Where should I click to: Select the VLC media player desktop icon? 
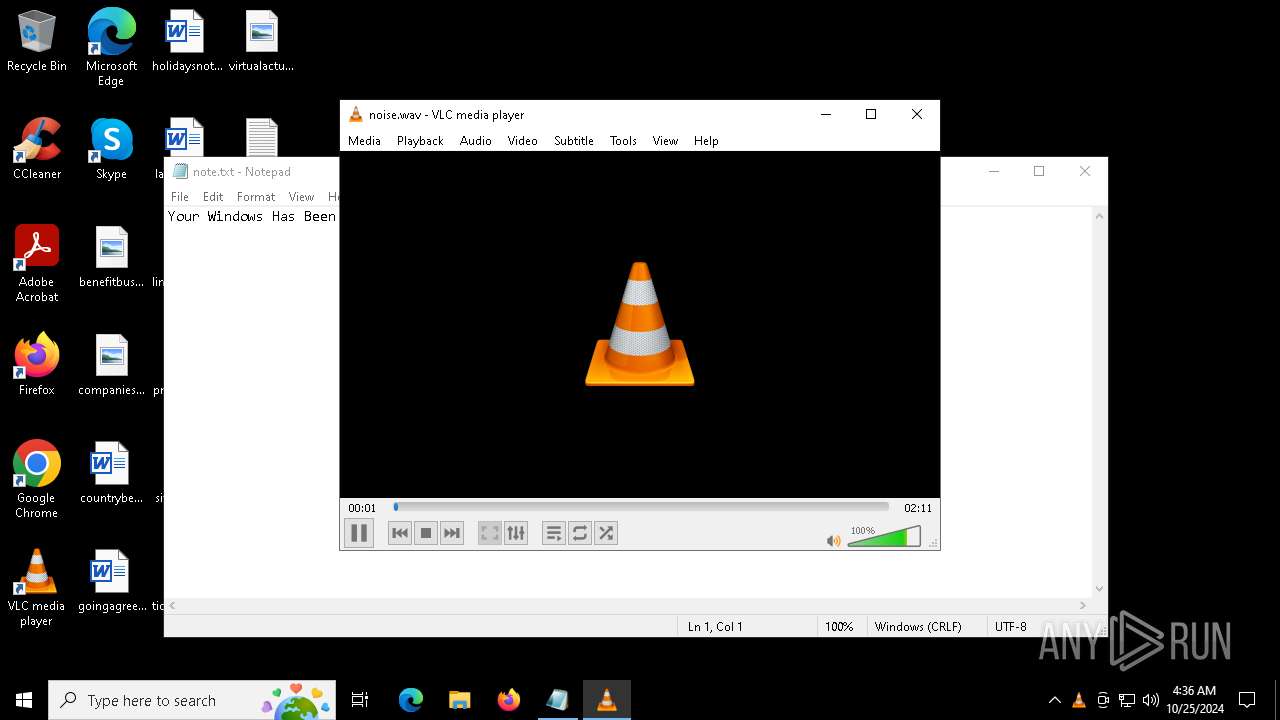pos(37,588)
